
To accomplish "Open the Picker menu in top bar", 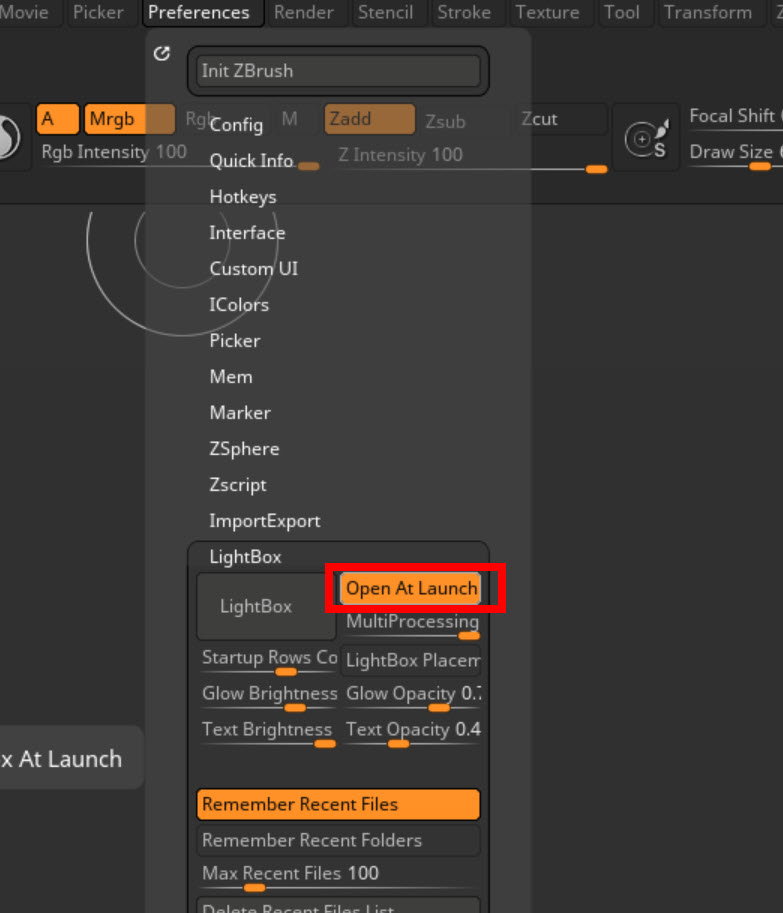I will 98,12.
